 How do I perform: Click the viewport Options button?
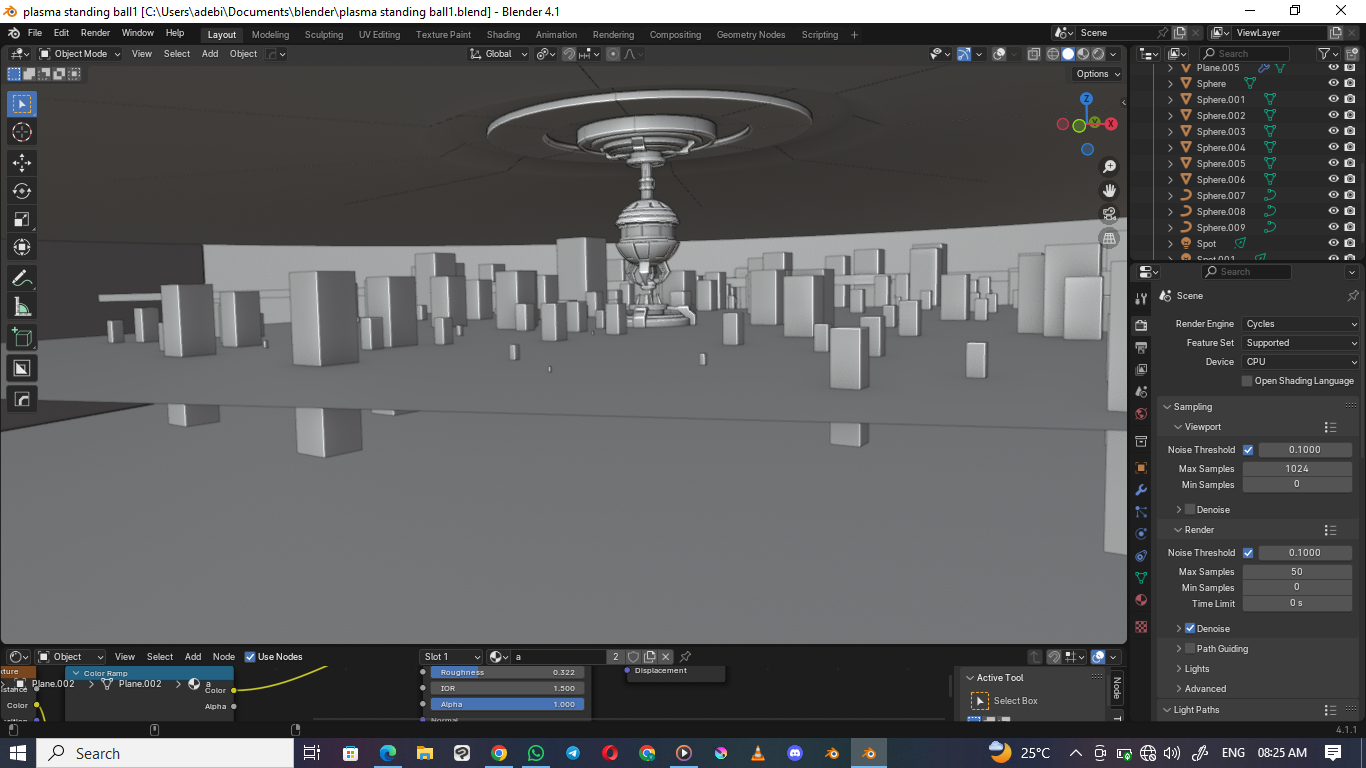(1097, 74)
